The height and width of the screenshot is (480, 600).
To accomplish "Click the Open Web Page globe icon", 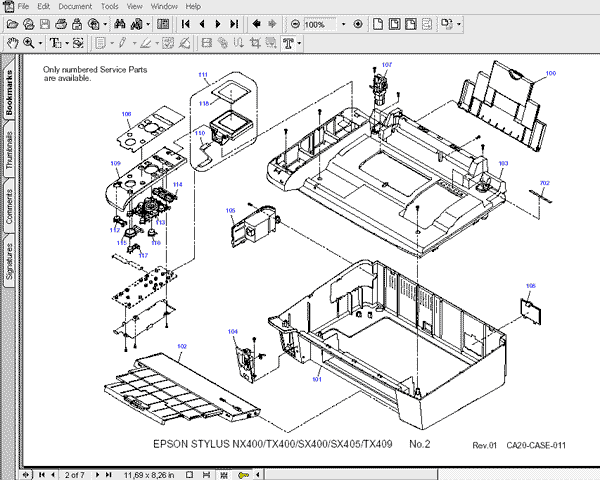I will pyautogui.click(x=29, y=24).
